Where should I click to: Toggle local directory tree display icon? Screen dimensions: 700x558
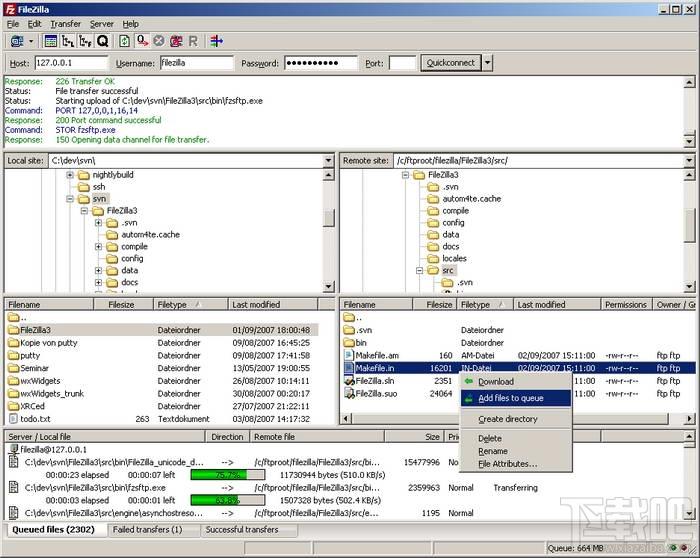pyautogui.click(x=68, y=41)
